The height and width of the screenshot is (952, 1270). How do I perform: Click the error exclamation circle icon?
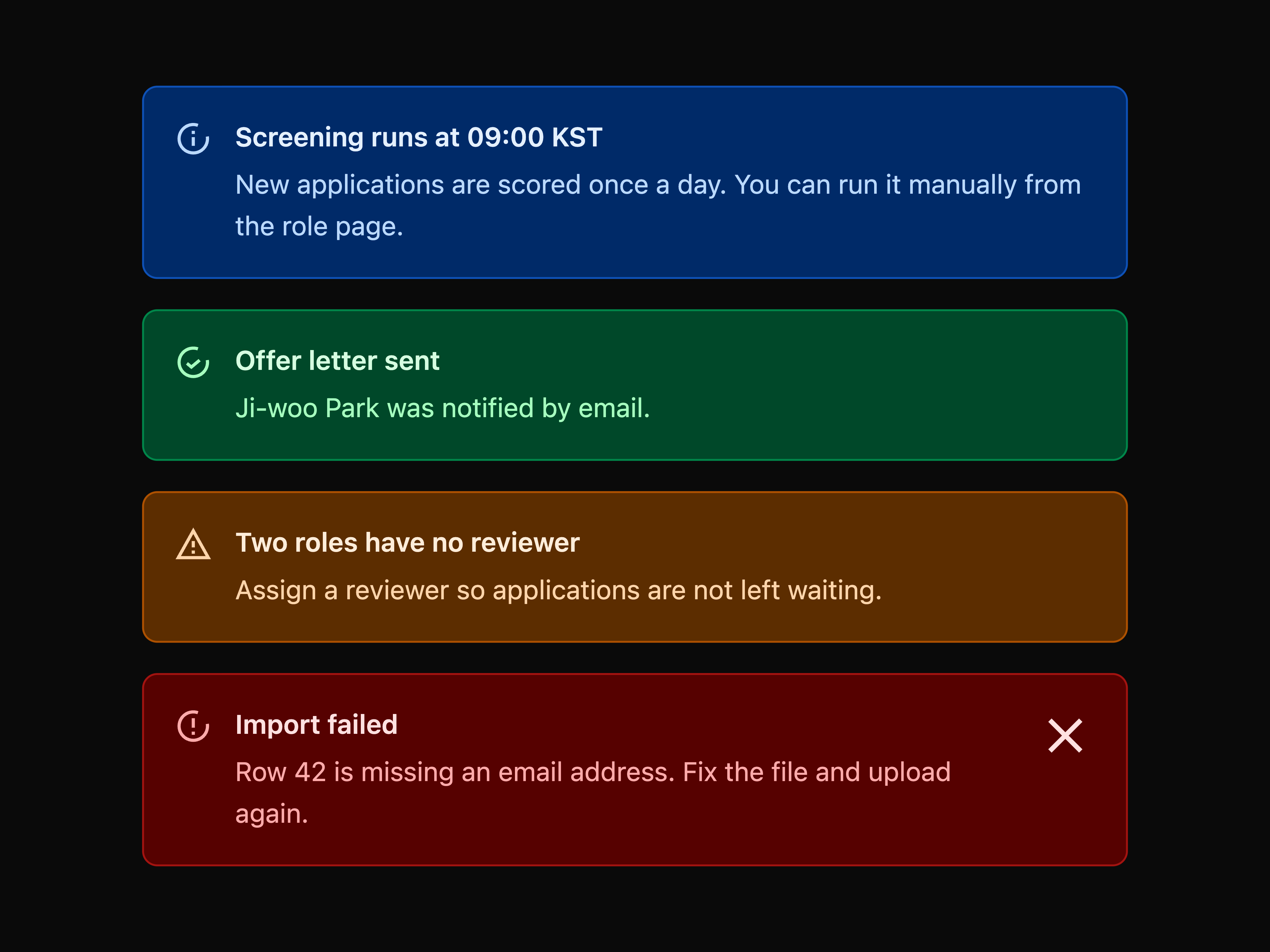(193, 726)
